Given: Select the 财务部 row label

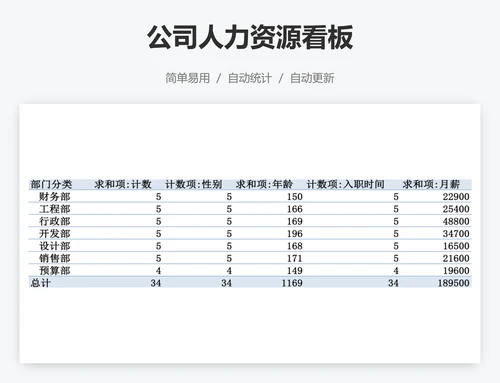Looking at the screenshot, I should click(x=55, y=197).
